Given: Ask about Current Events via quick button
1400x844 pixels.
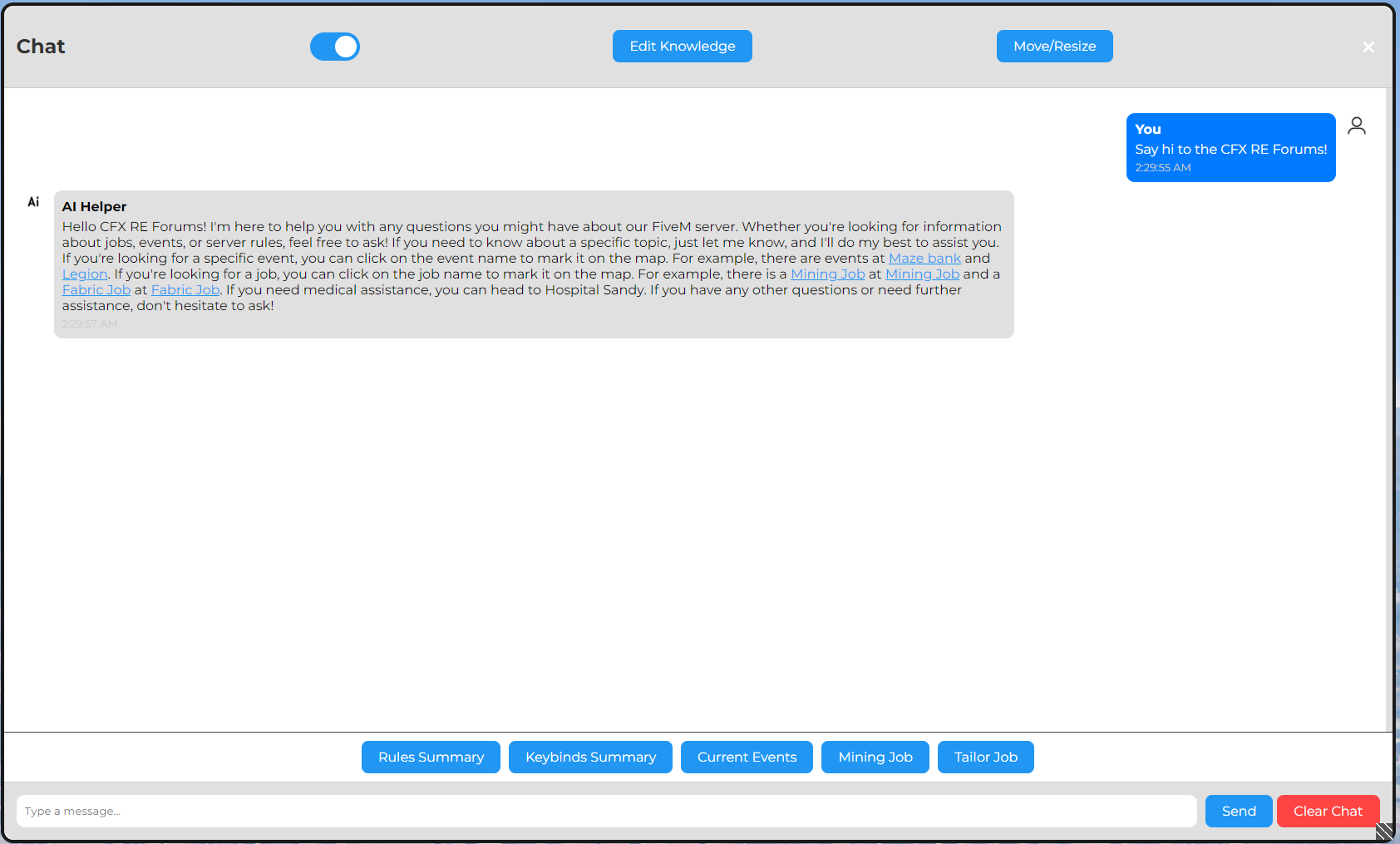Looking at the screenshot, I should (x=747, y=758).
